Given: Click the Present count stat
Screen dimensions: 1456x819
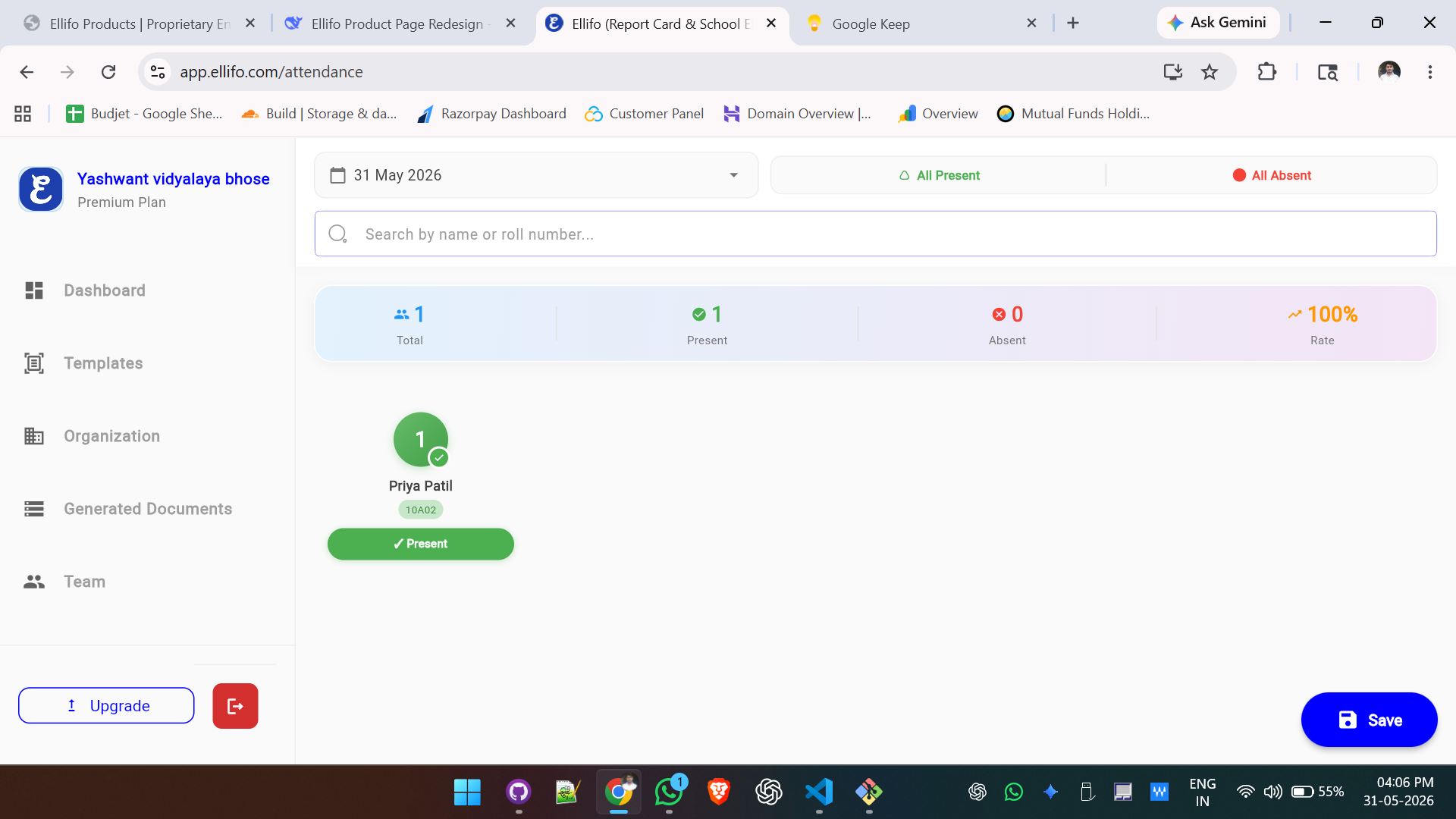Looking at the screenshot, I should (707, 325).
